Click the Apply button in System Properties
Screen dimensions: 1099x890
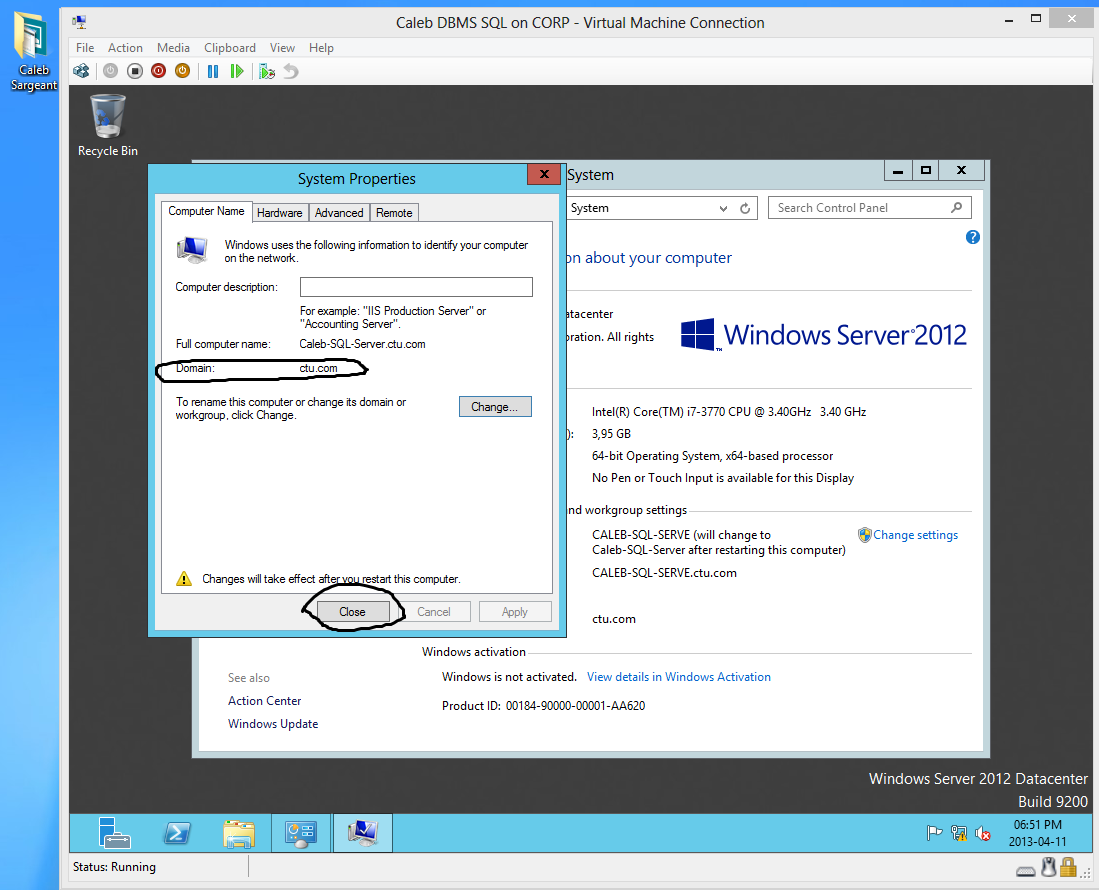coord(515,612)
